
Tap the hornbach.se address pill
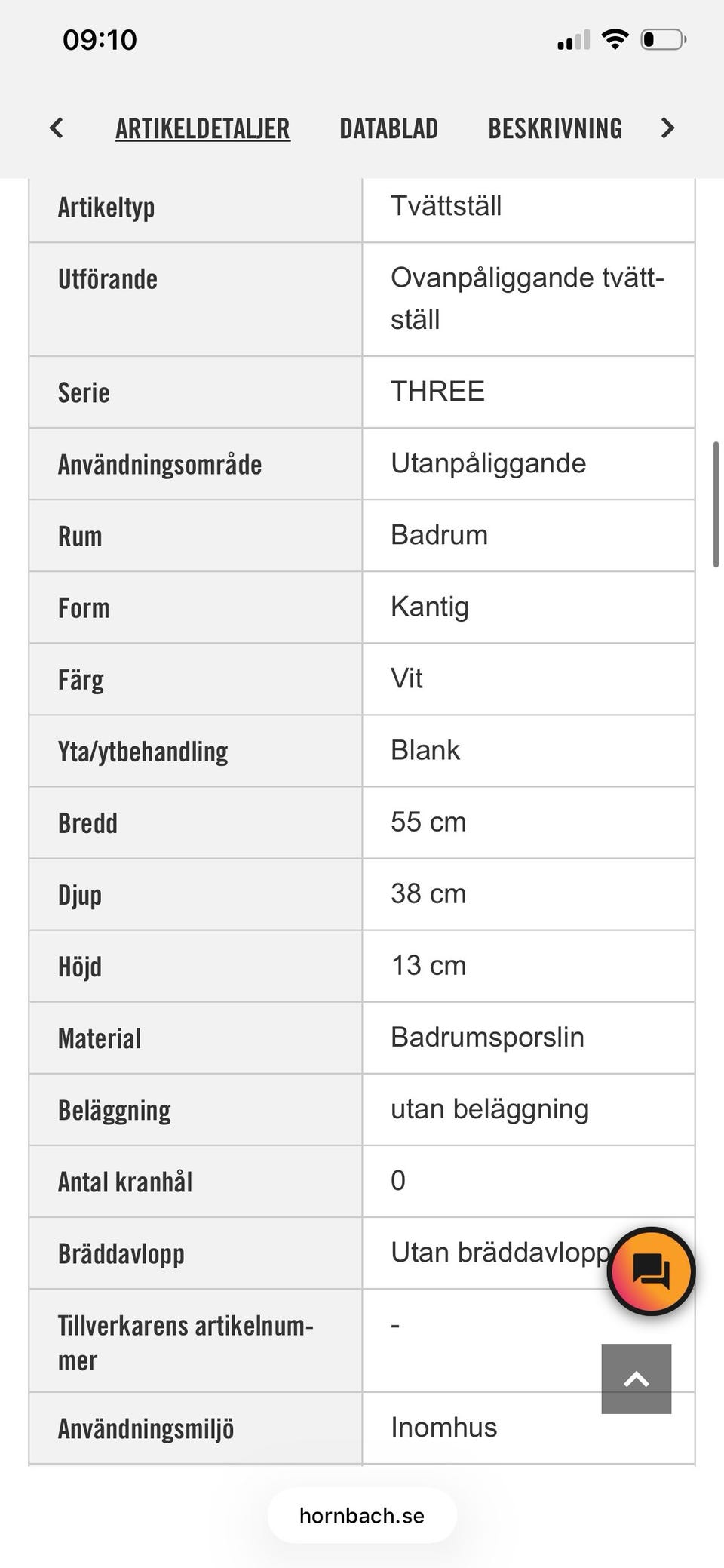pos(362,1515)
